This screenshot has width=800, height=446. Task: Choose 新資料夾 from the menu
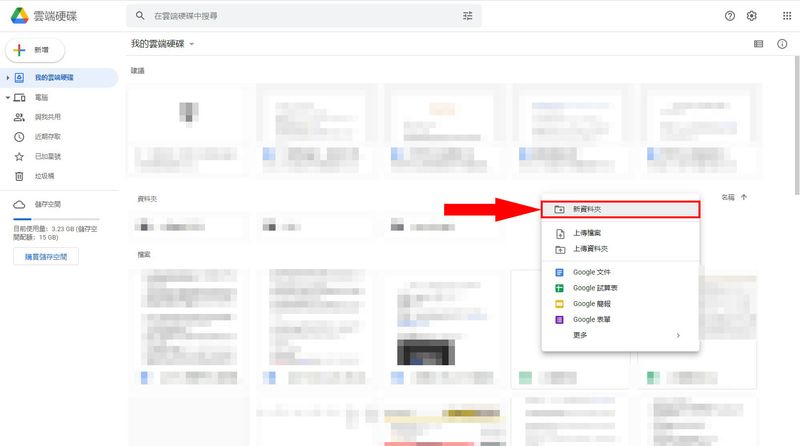620,209
